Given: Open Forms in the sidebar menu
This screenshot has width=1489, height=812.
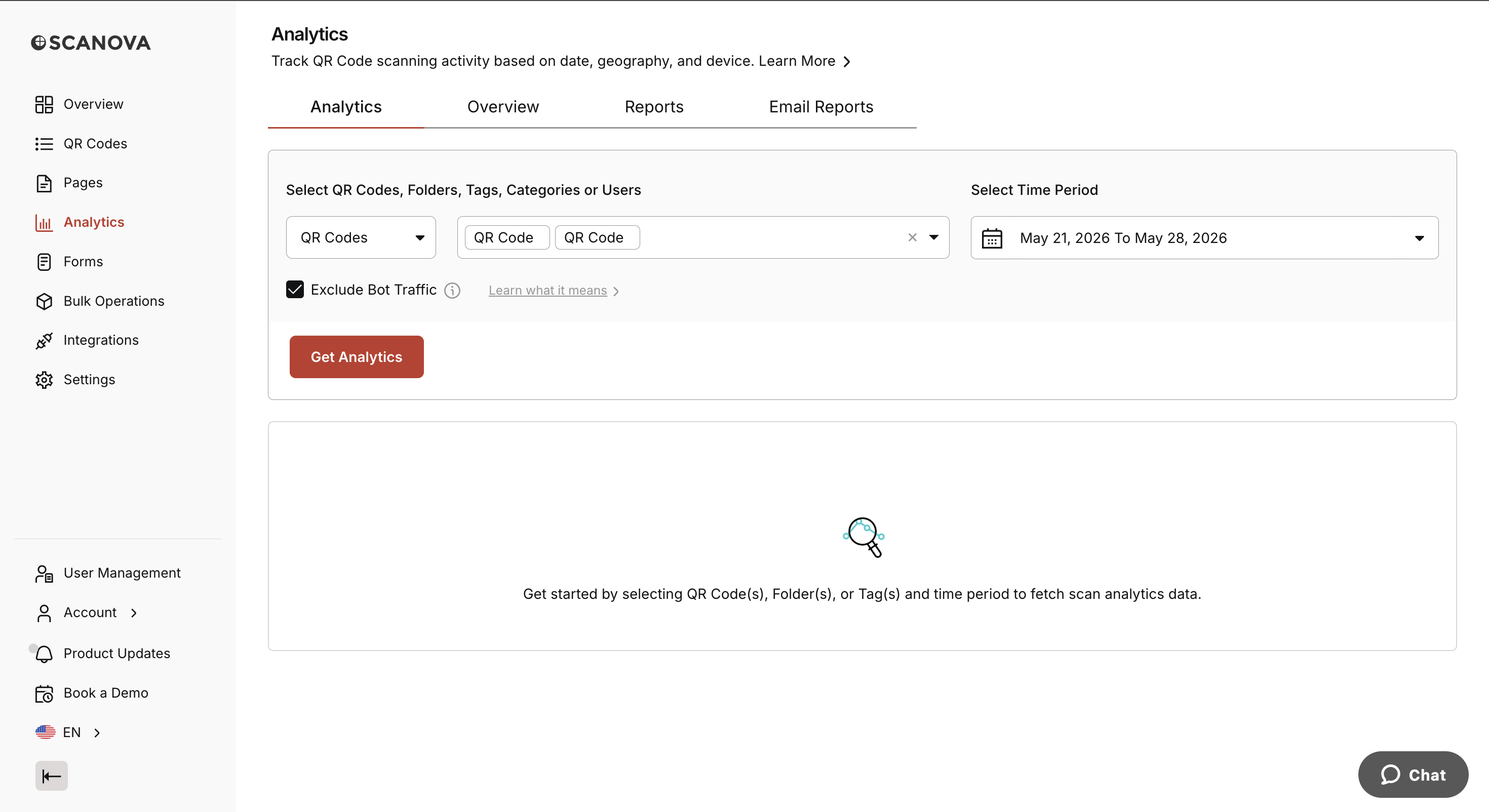Looking at the screenshot, I should [x=83, y=262].
